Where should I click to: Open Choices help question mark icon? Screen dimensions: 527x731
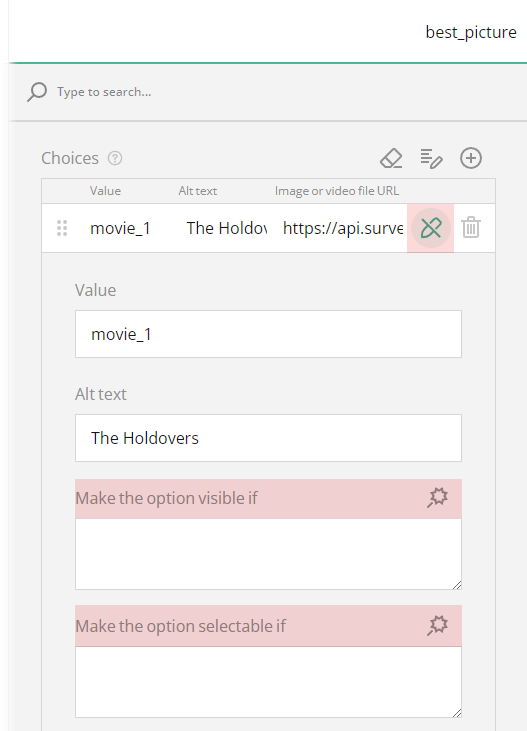pyautogui.click(x=115, y=159)
